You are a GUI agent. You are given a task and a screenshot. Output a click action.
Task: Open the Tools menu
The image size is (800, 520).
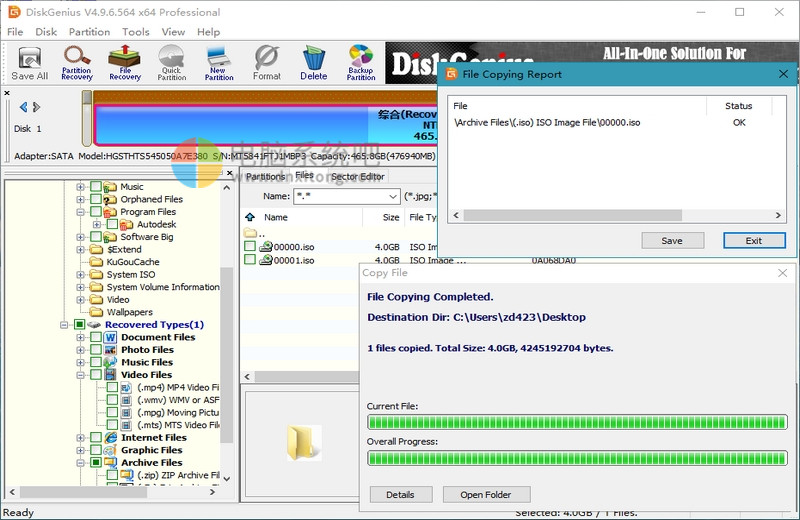click(x=136, y=32)
